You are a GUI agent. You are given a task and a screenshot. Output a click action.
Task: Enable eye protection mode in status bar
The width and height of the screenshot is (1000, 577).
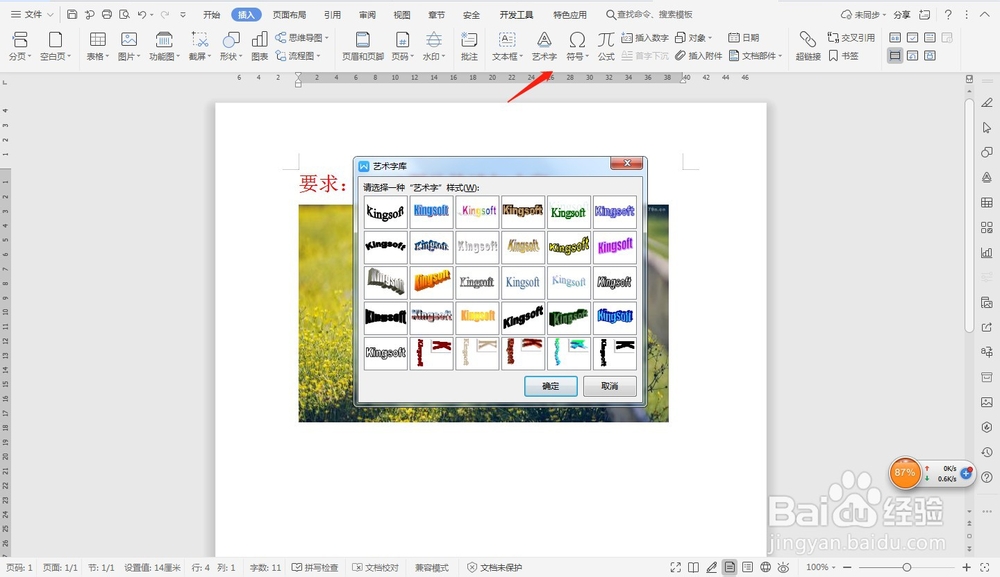pos(784,567)
